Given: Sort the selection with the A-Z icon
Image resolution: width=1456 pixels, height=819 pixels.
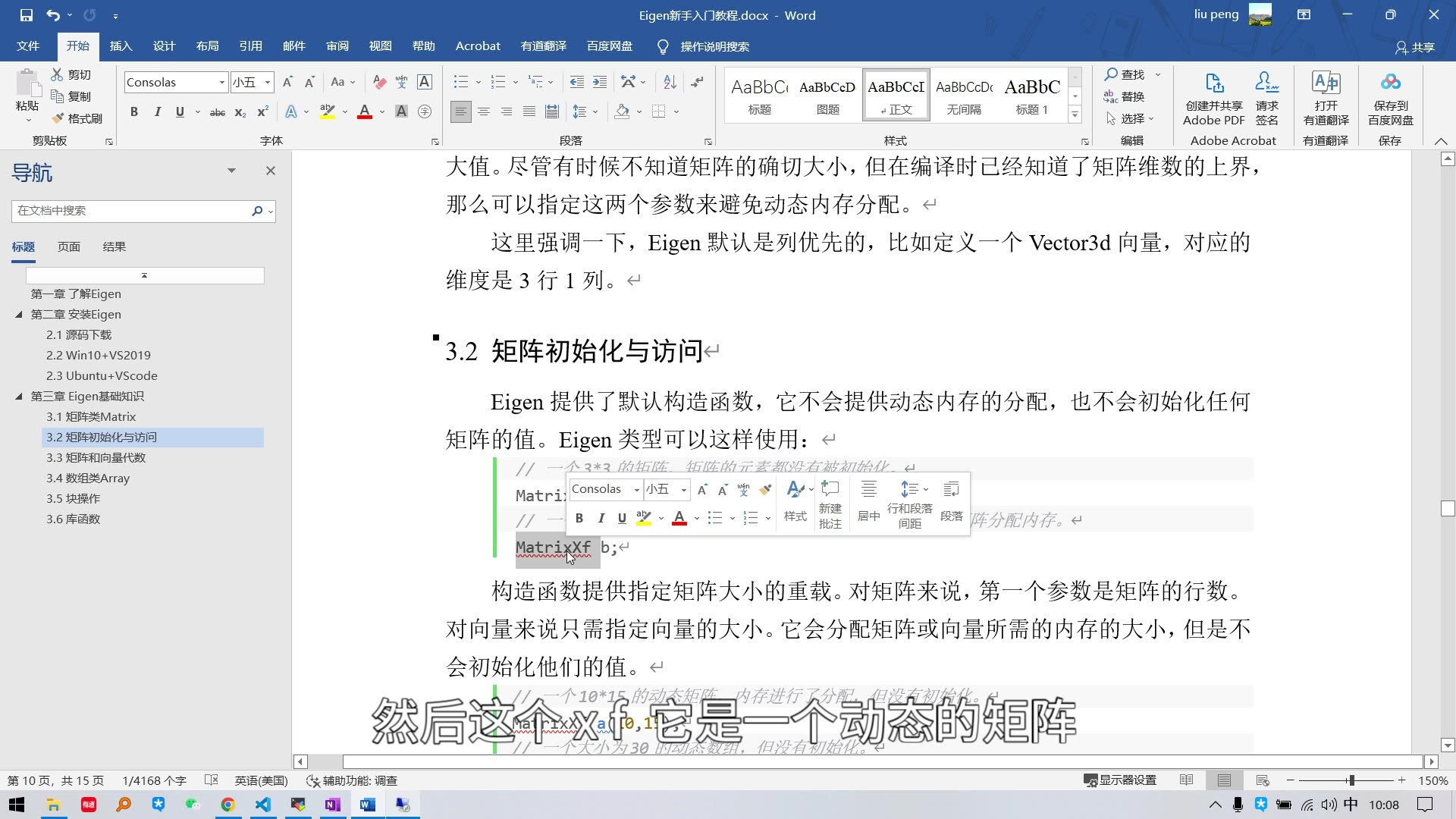Looking at the screenshot, I should coord(670,82).
